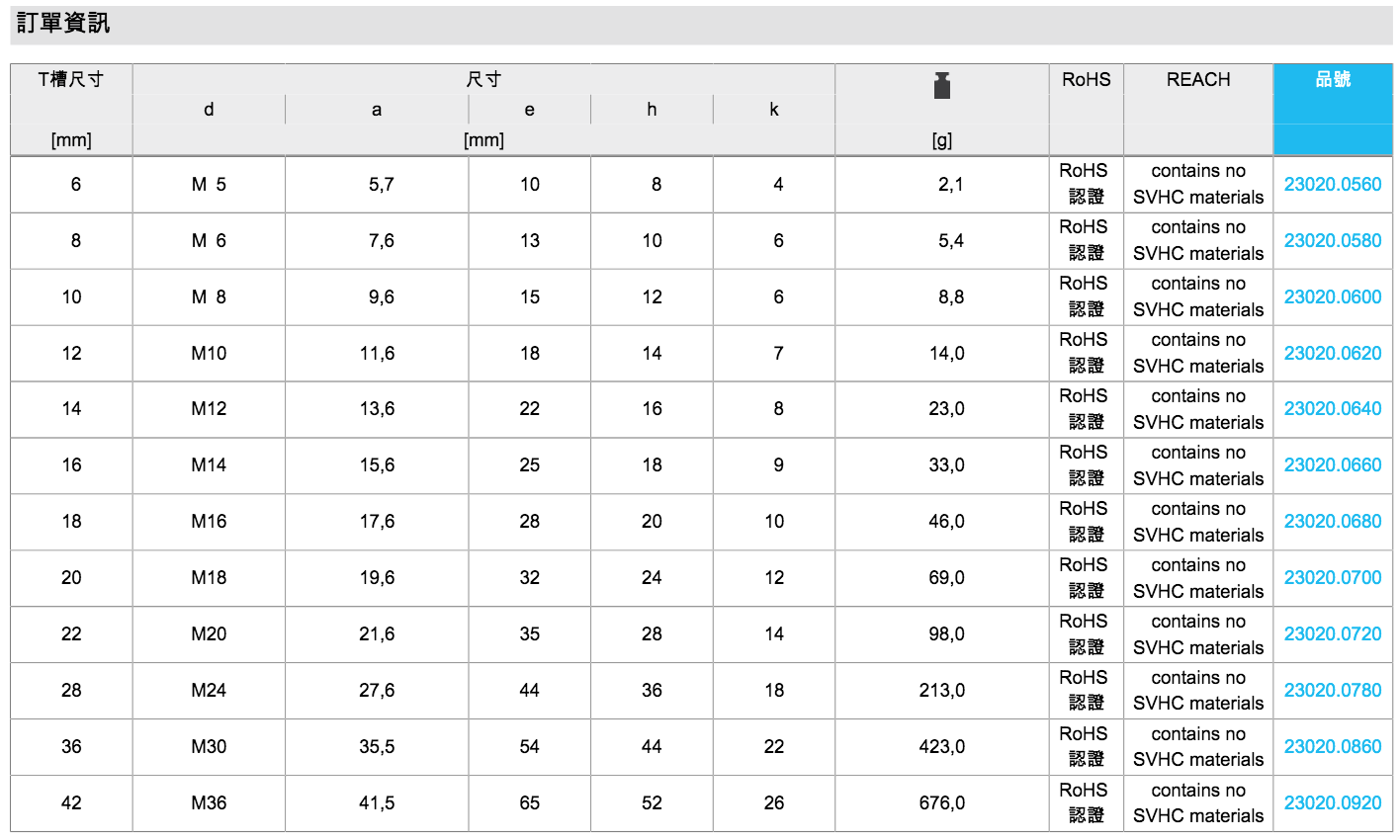Open part 23020.0720 for M20 thread
1400x840 pixels.
click(x=1332, y=634)
